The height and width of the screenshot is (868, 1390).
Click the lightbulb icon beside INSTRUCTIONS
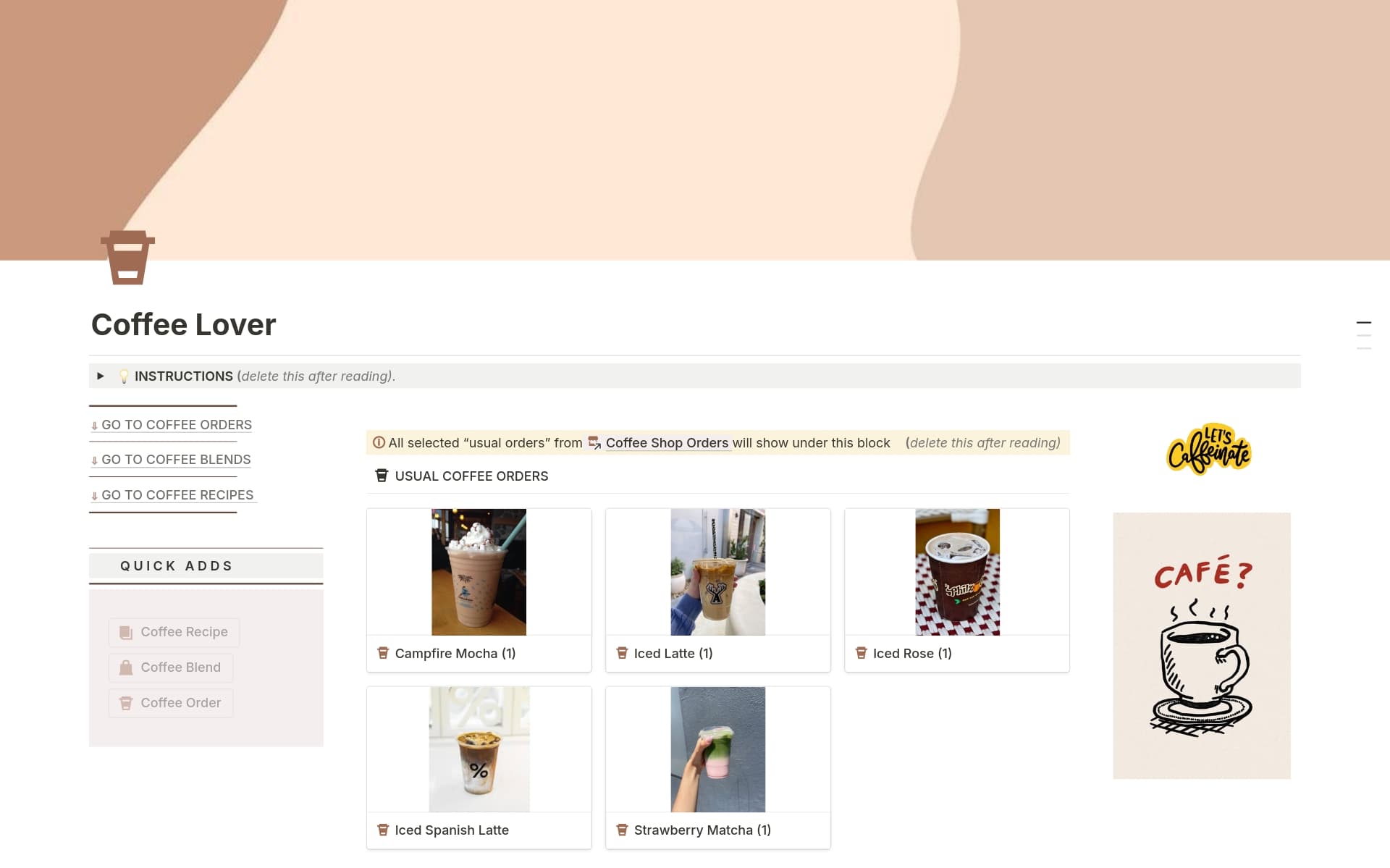(124, 376)
